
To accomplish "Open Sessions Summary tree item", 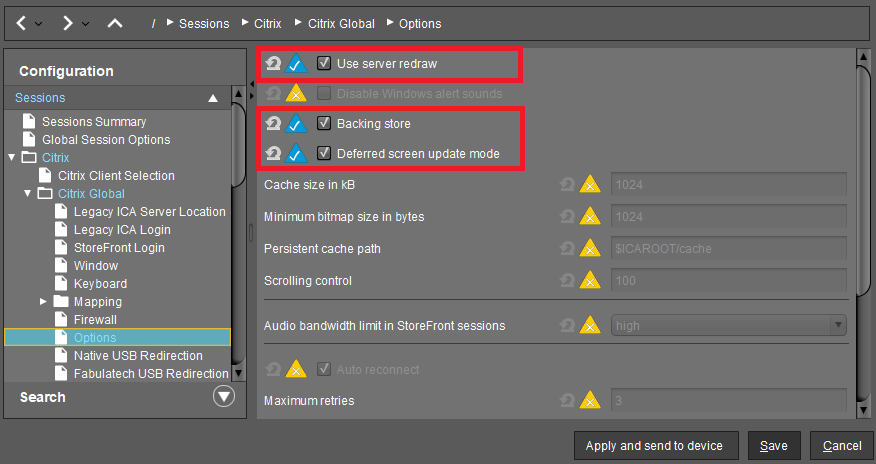I will (x=93, y=122).
